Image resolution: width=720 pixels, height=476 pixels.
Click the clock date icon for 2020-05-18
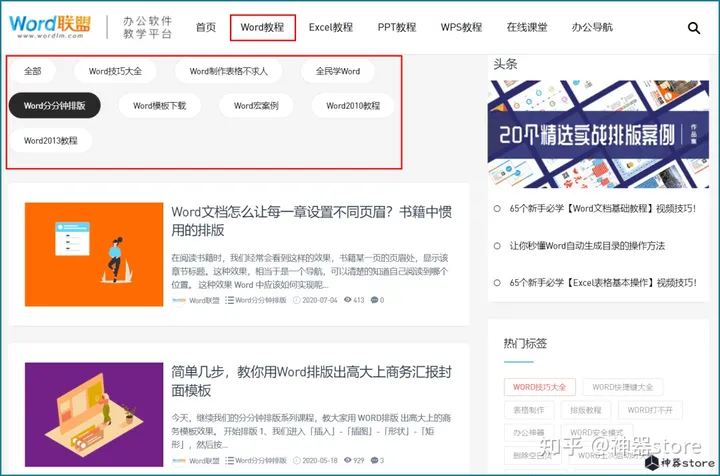297,461
